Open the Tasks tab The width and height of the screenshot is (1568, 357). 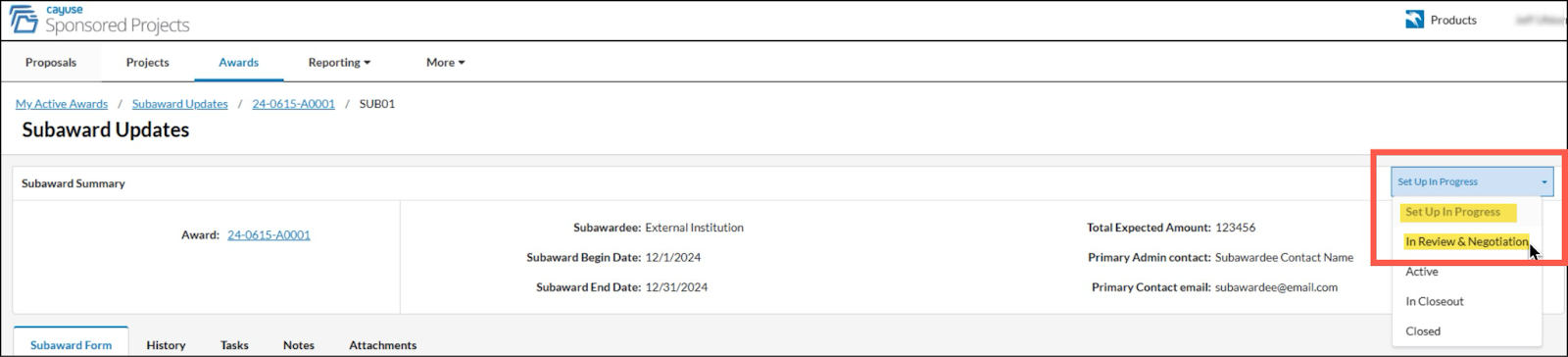[234, 345]
